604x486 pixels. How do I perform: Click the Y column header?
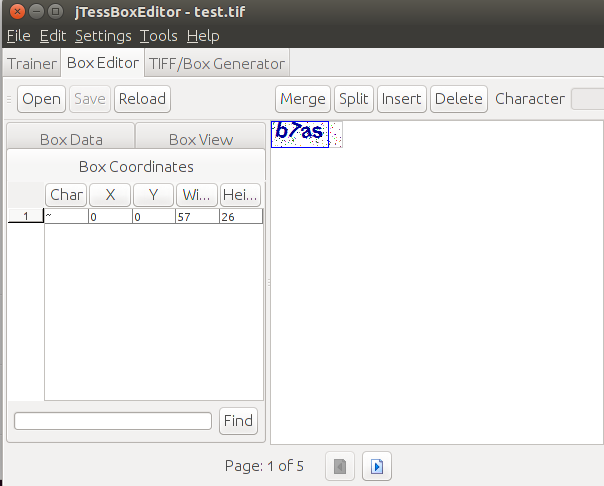click(153, 195)
